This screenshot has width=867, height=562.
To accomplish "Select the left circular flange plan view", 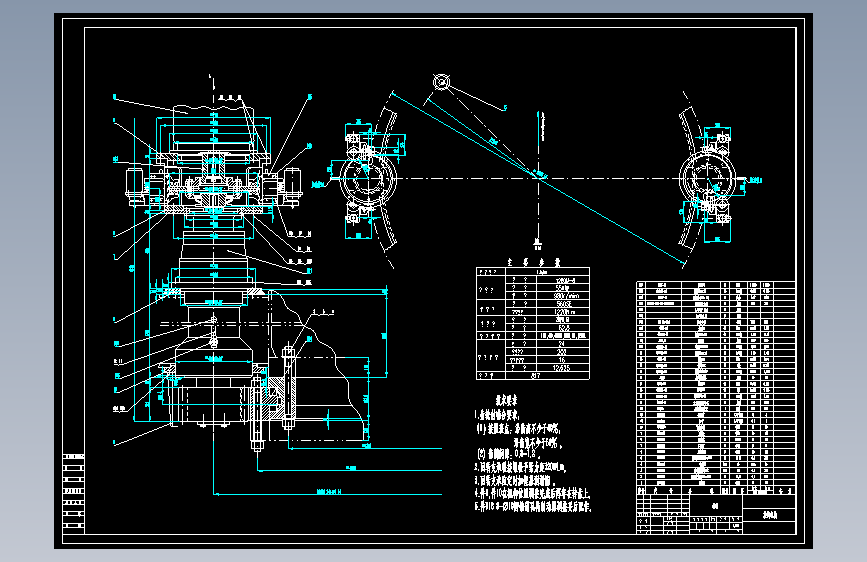I will 368,179.
